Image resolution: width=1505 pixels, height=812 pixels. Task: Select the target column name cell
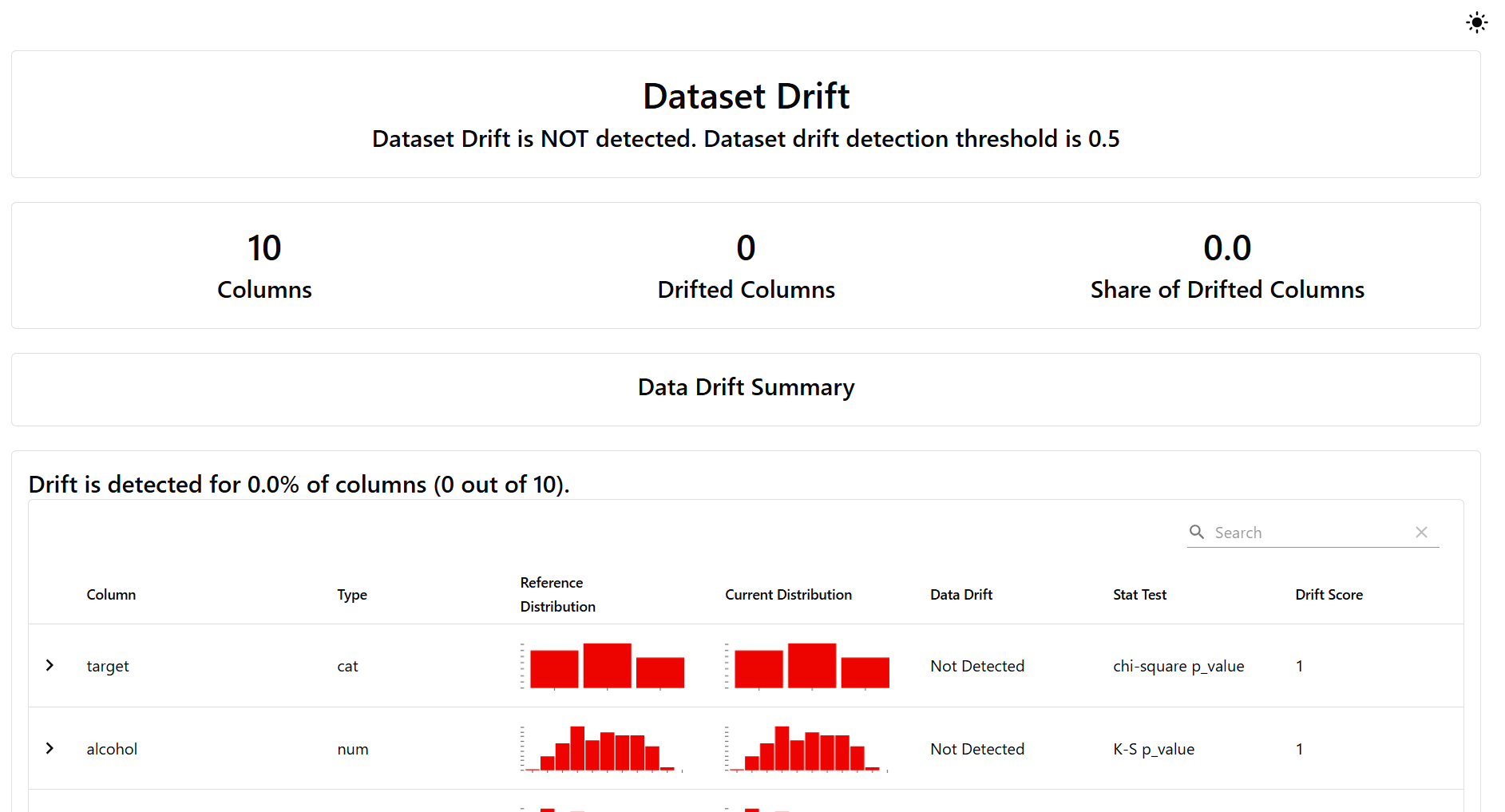tap(108, 666)
